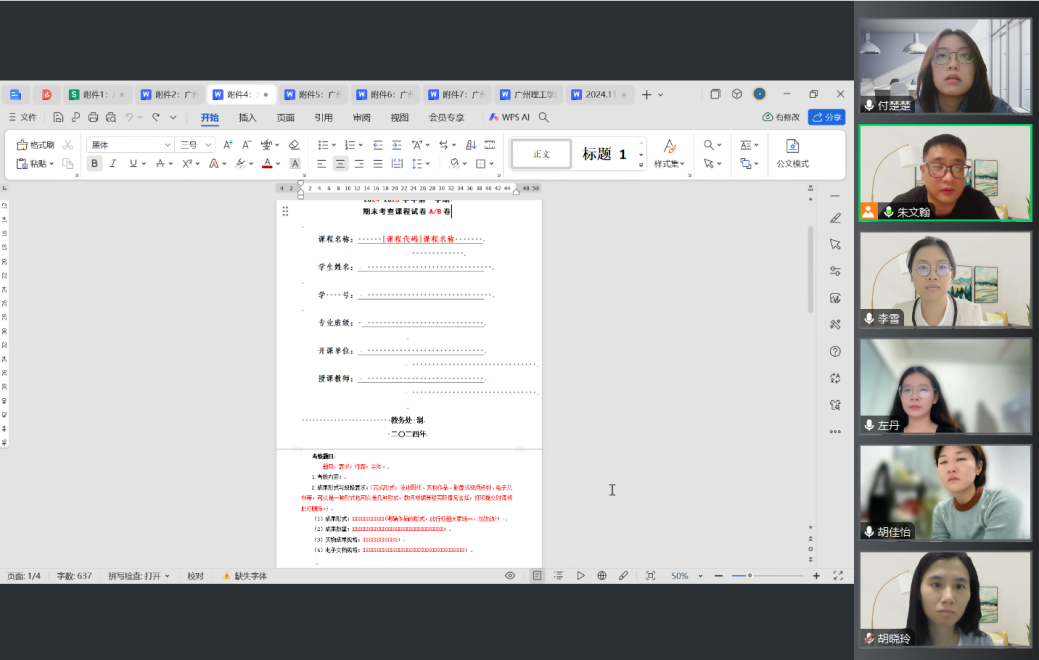
Task: Click the center align paragraph icon
Action: (x=341, y=164)
